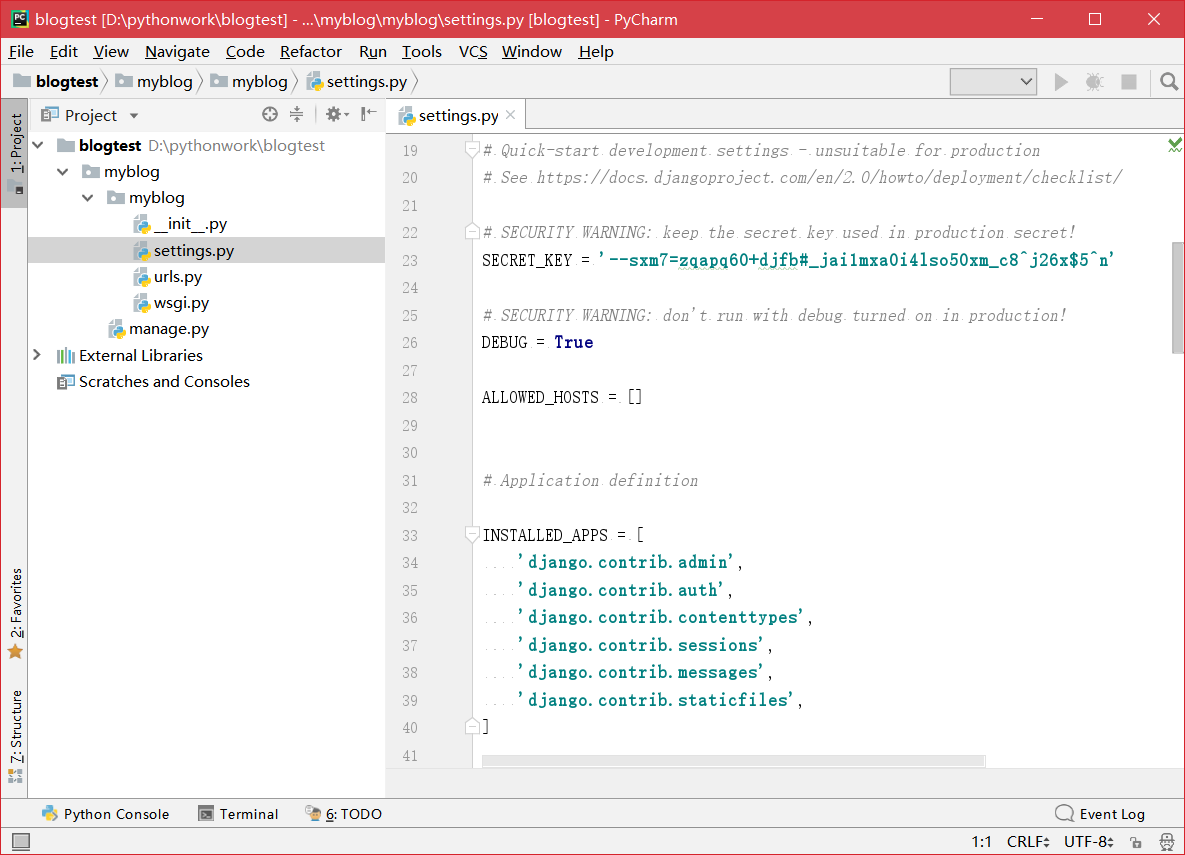Click the scroll-from-source target icon
Screen dimensions: 1185x855
pos(270,114)
